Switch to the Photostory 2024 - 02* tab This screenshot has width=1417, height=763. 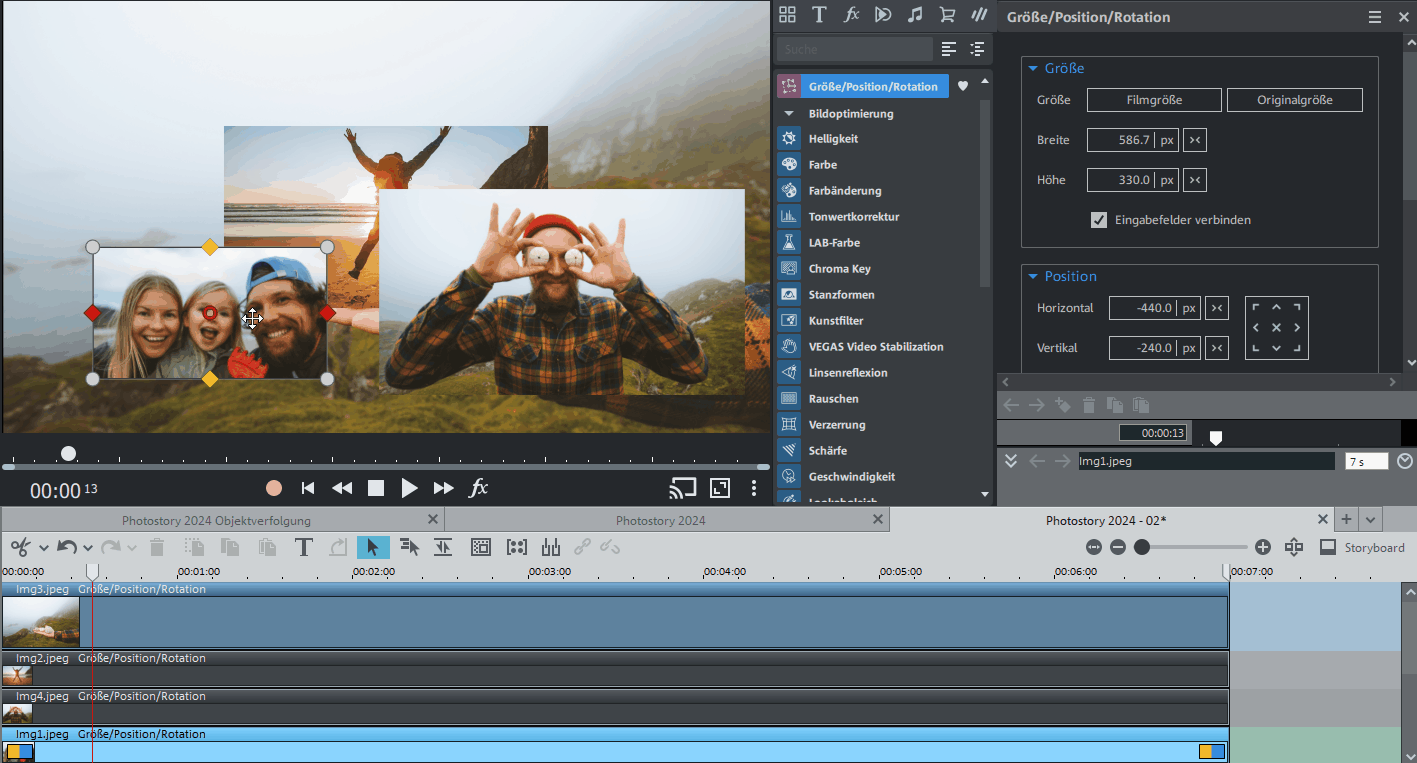[1105, 520]
